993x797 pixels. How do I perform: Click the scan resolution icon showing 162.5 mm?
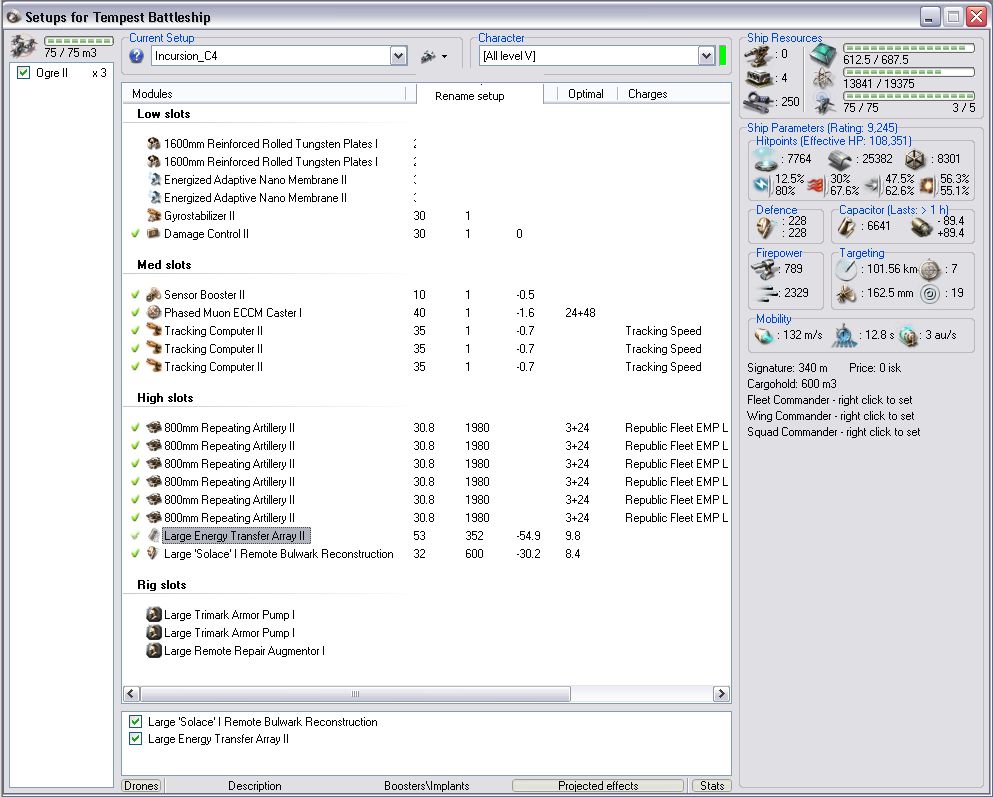pos(845,294)
